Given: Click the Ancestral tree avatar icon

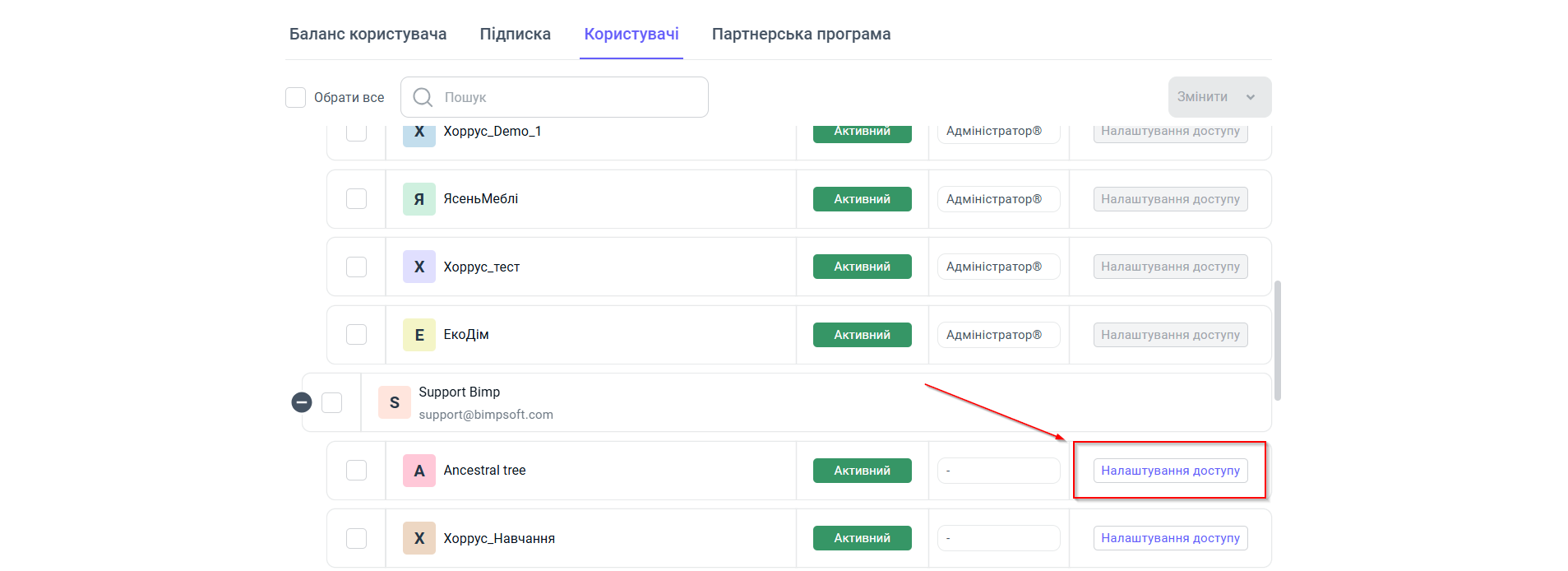Looking at the screenshot, I should tap(419, 471).
